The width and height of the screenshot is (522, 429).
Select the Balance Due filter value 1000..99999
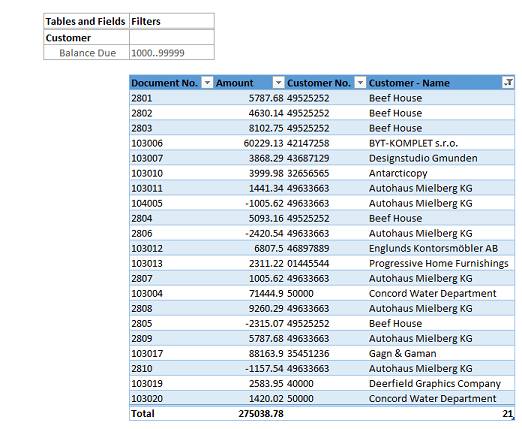tap(172, 53)
